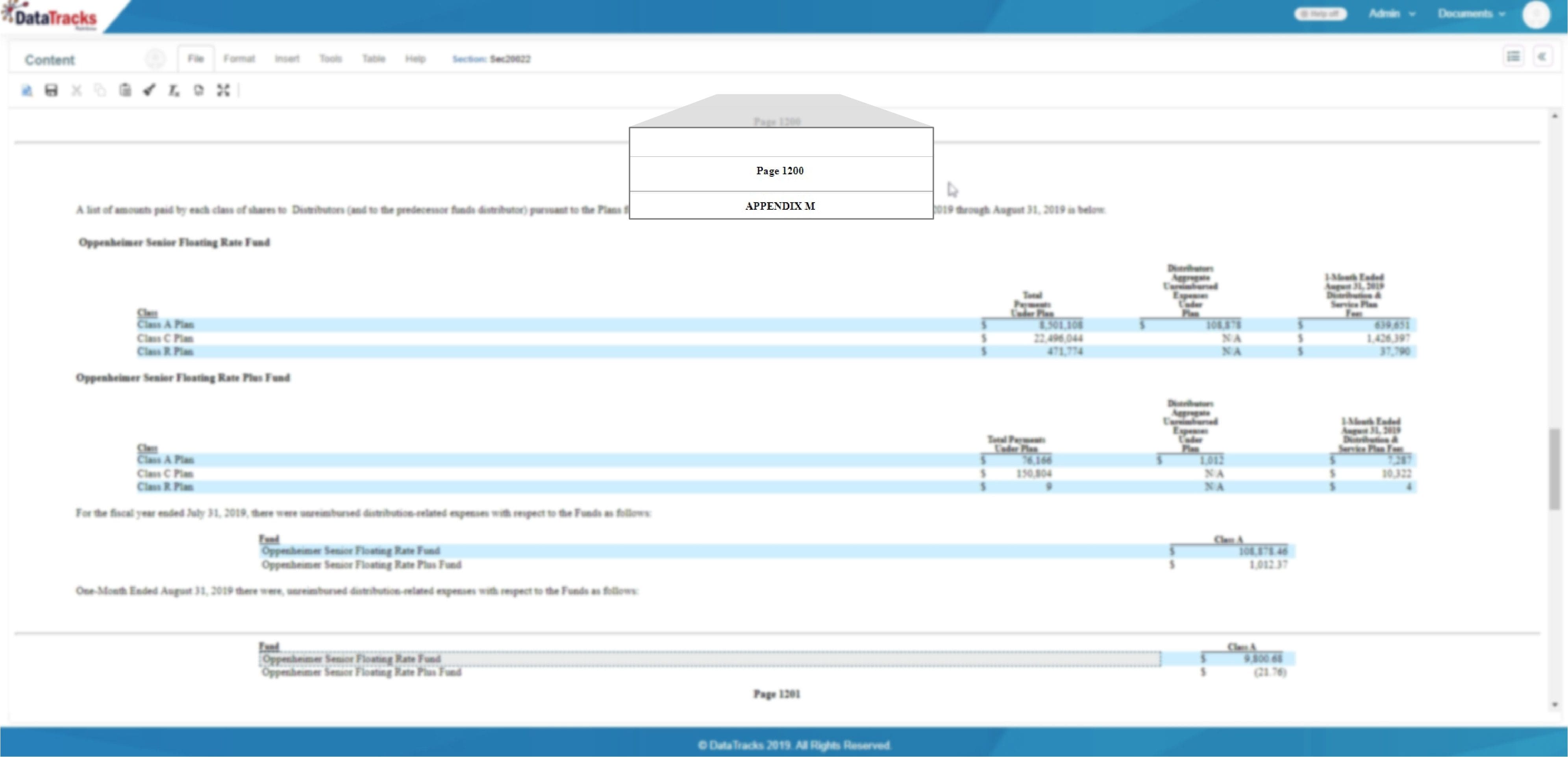Click the DataTracks logo
This screenshot has width=1568, height=757.
(x=50, y=17)
